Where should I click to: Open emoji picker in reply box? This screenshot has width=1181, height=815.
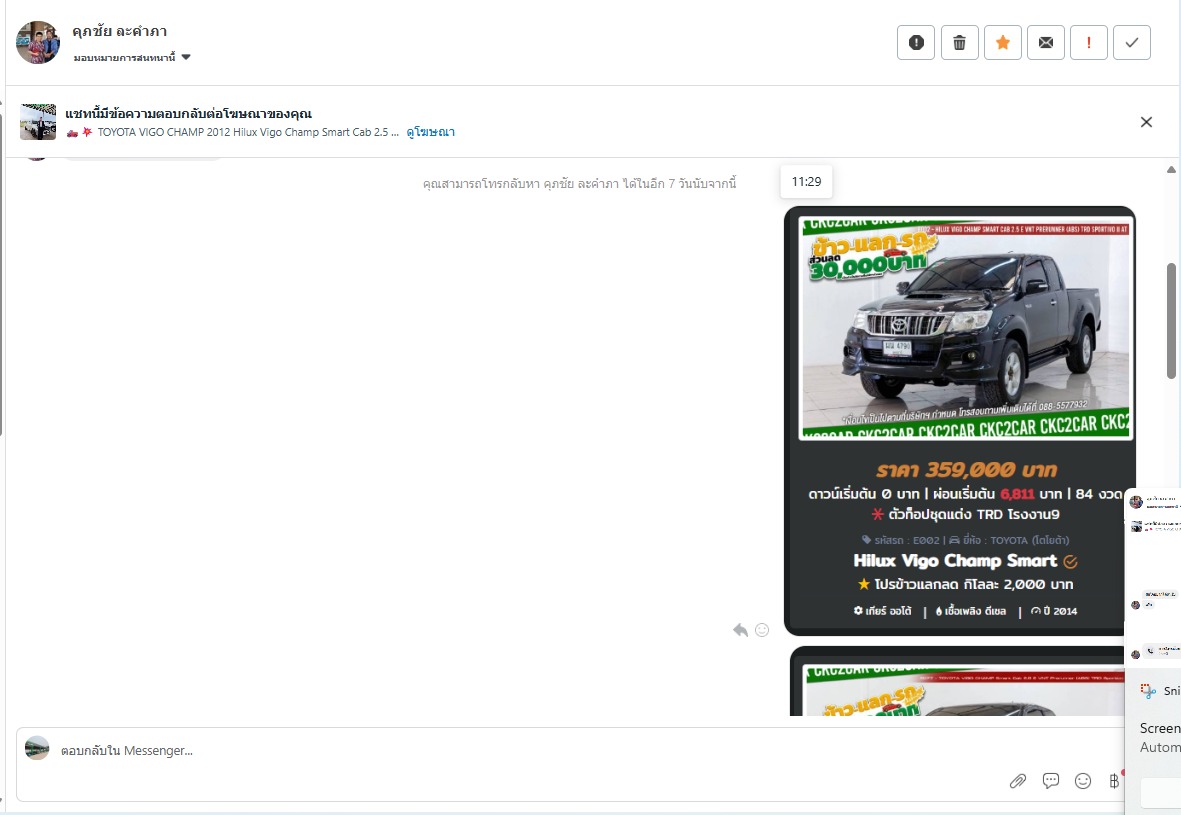click(1083, 781)
